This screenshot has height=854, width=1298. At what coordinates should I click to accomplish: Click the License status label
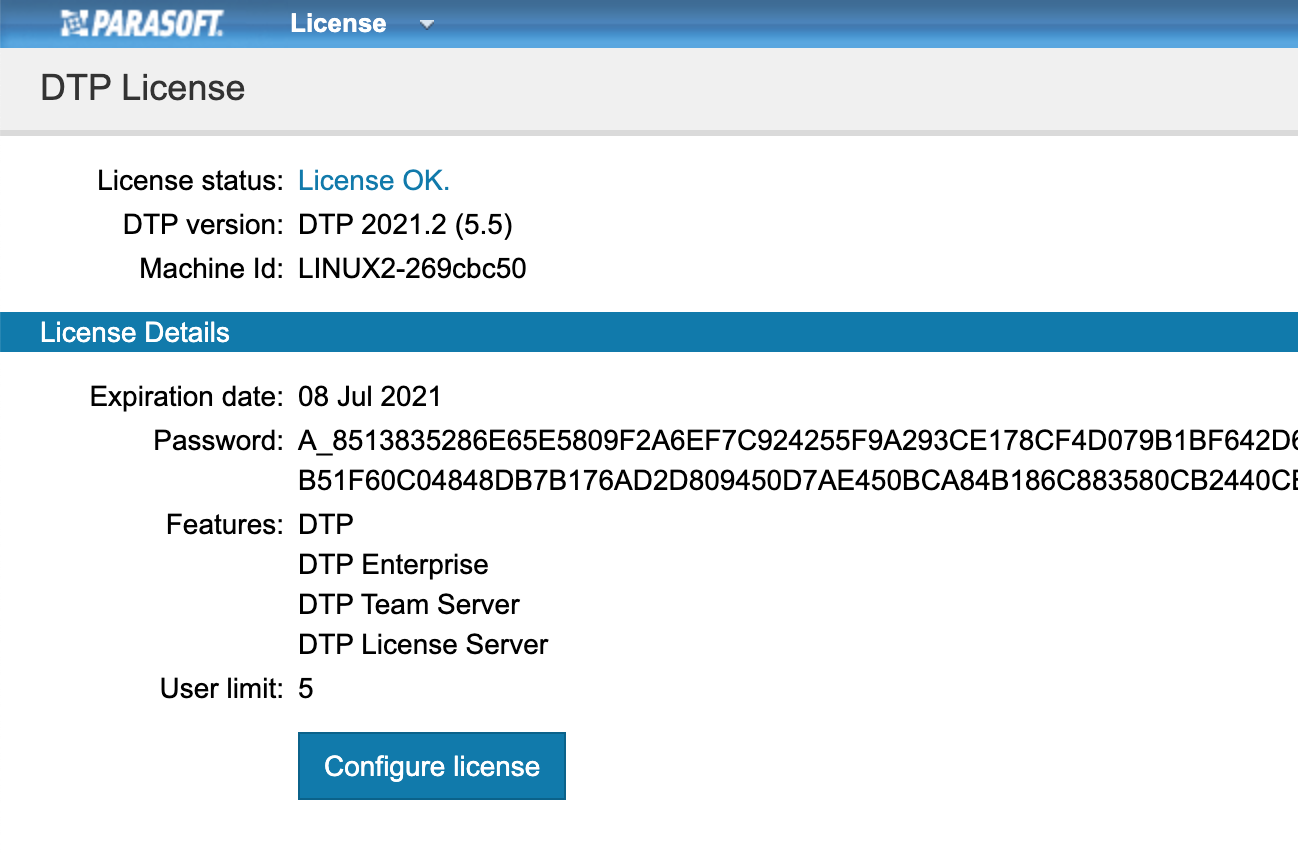pyautogui.click(x=190, y=181)
